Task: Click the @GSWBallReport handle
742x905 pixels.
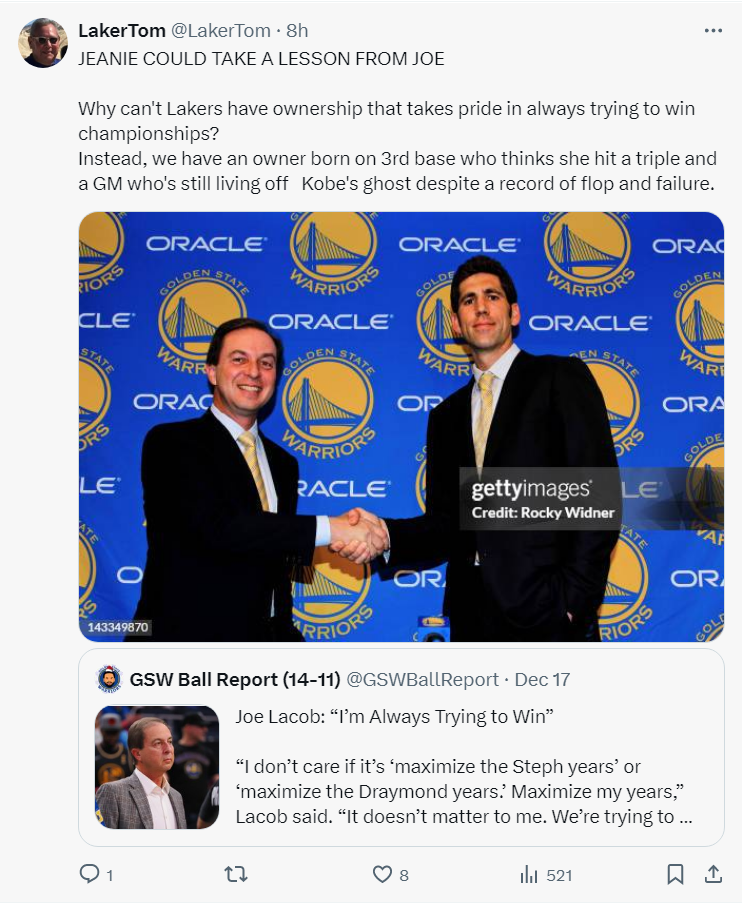Action: (x=422, y=679)
